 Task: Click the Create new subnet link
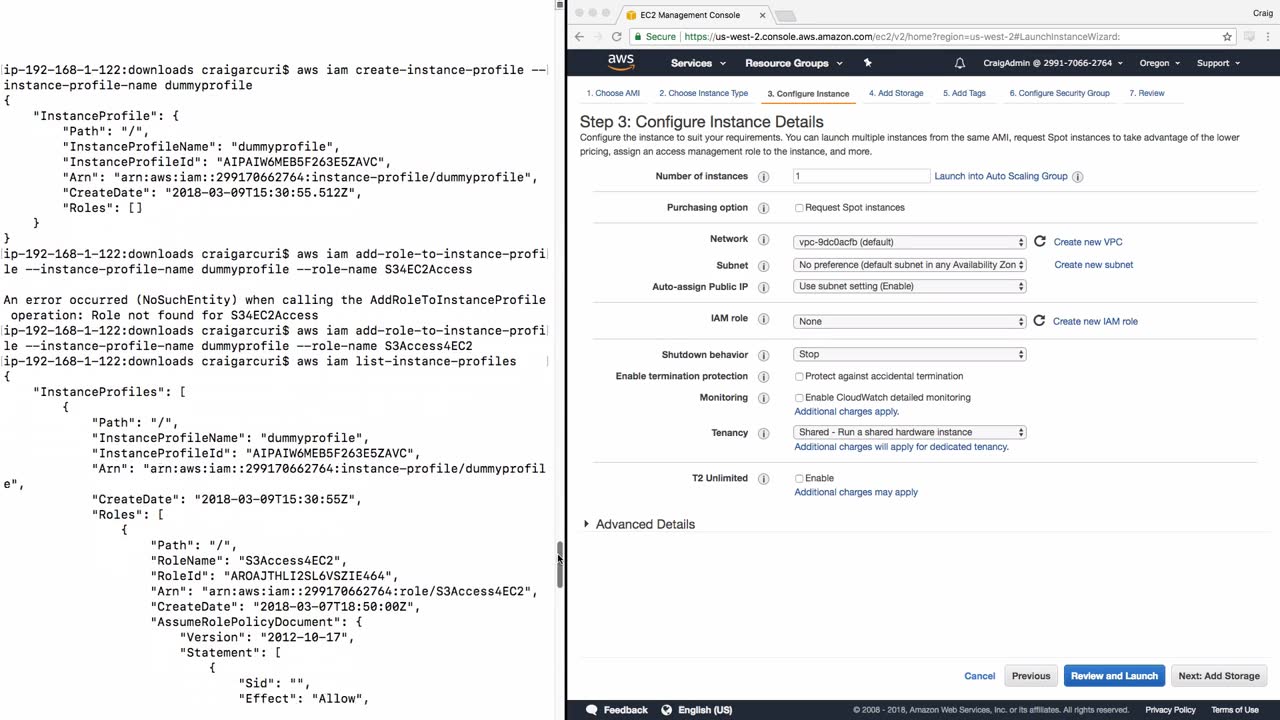pos(1094,265)
